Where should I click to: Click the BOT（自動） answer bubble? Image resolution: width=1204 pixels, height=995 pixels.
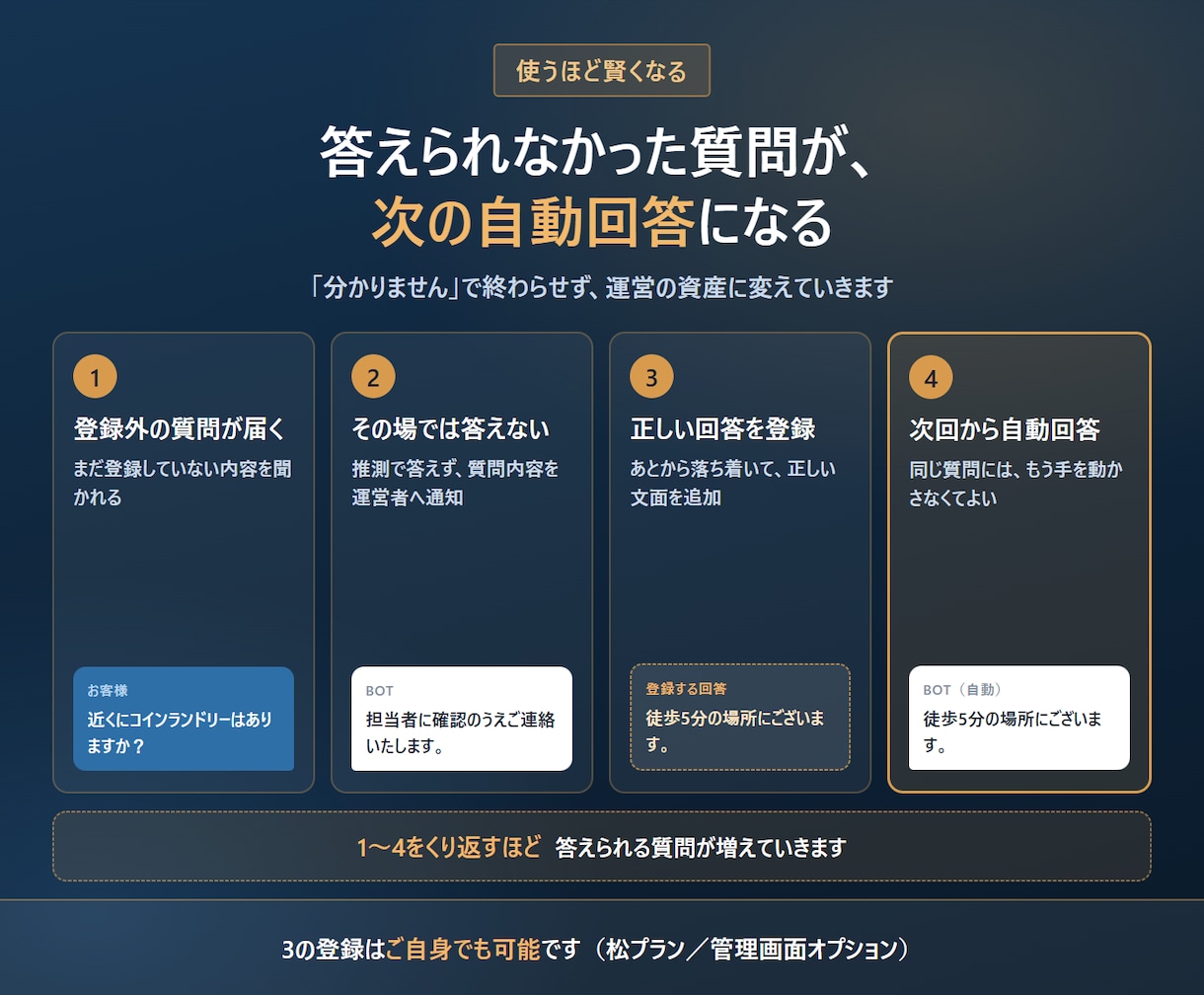click(x=1019, y=718)
